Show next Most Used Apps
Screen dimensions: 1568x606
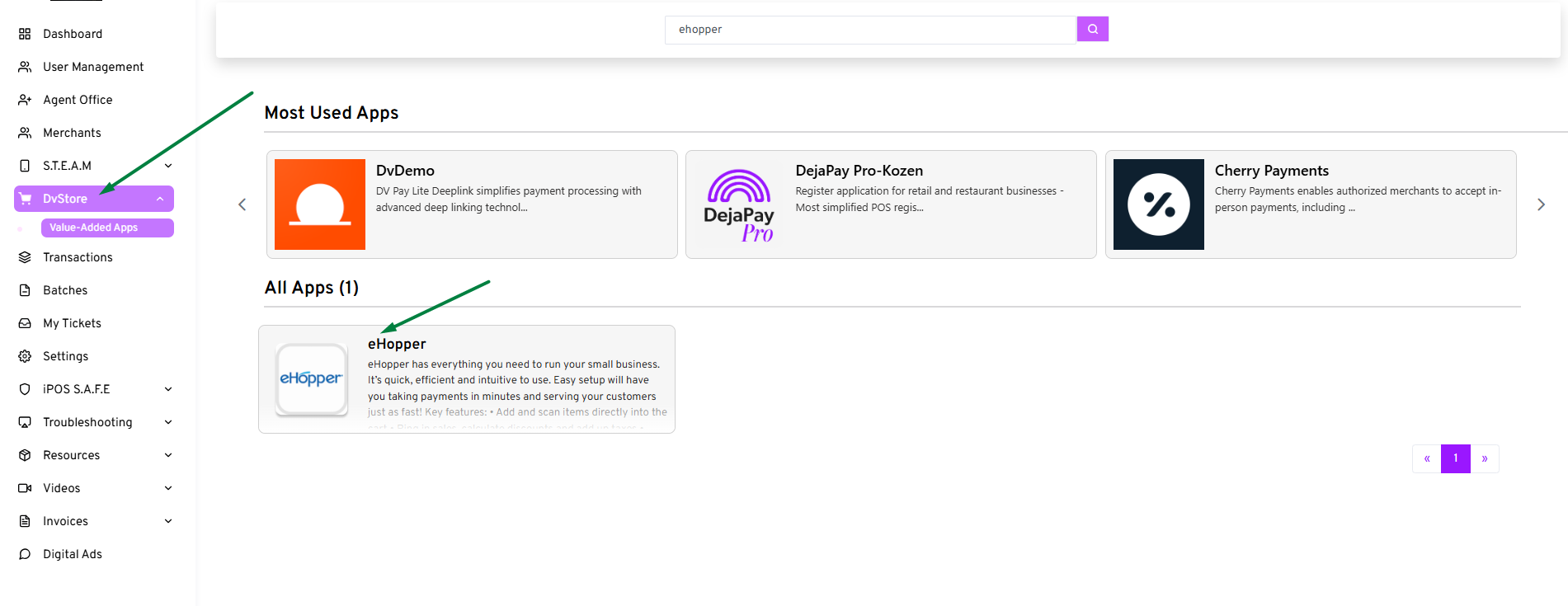coord(1541,204)
